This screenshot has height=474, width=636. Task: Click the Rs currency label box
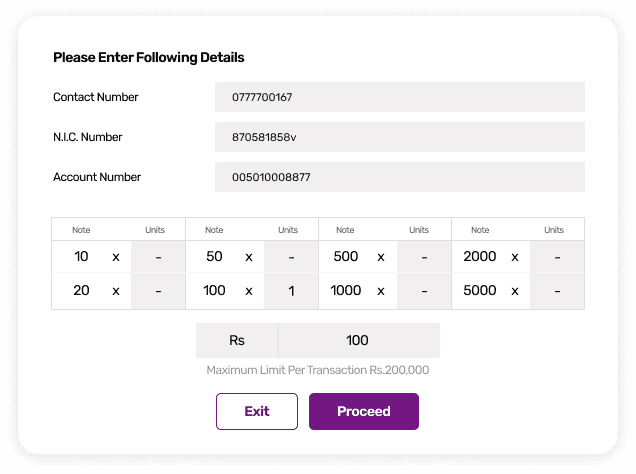click(237, 341)
